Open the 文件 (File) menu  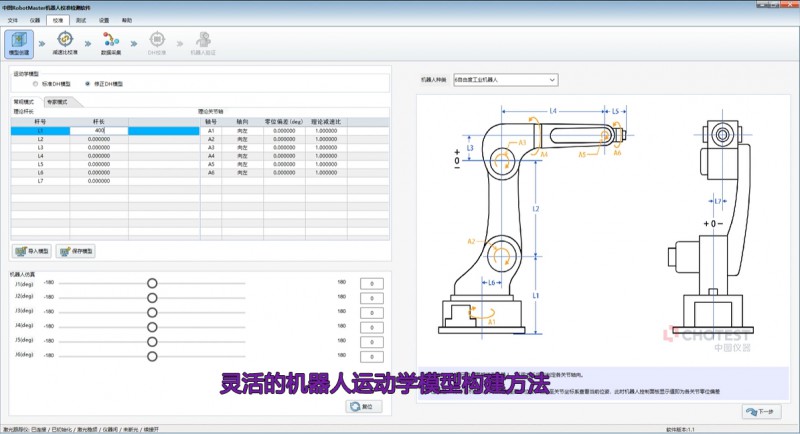point(12,19)
